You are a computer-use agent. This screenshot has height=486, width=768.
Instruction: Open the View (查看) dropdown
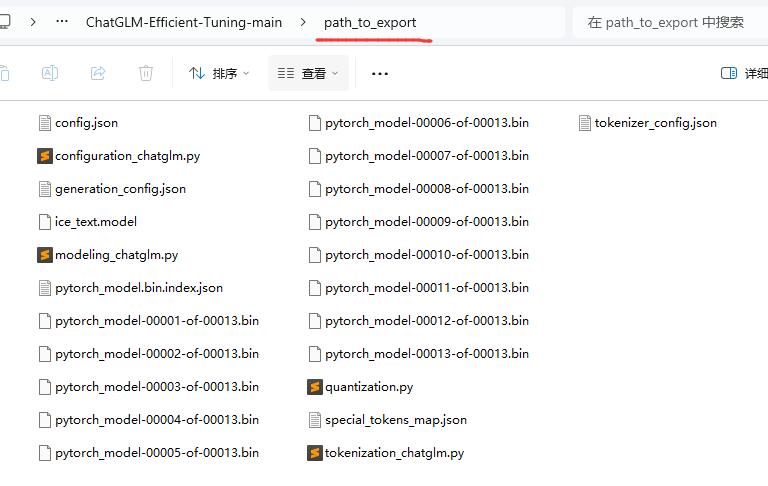pyautogui.click(x=308, y=73)
